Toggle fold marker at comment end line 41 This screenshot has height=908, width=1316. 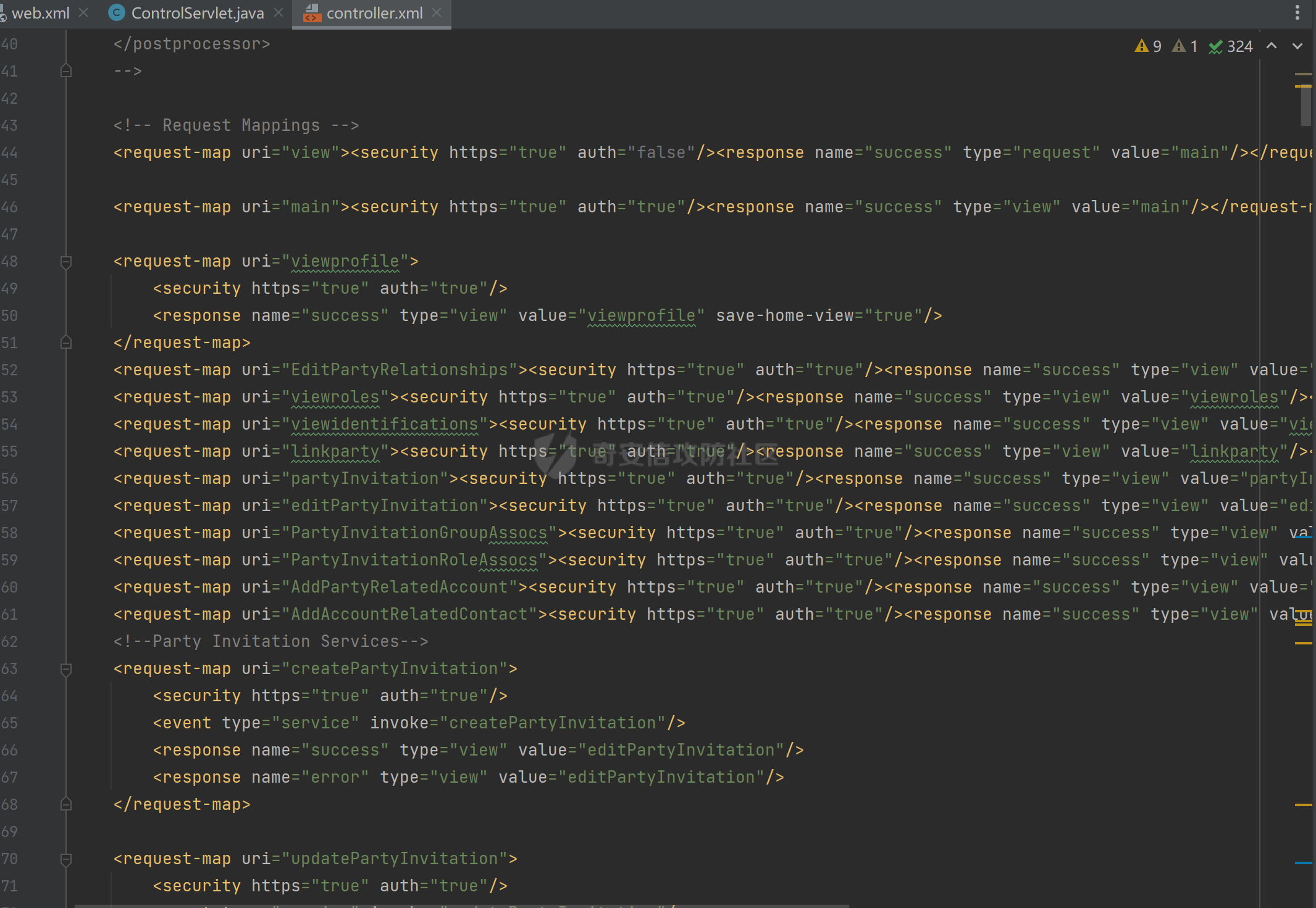click(x=66, y=71)
